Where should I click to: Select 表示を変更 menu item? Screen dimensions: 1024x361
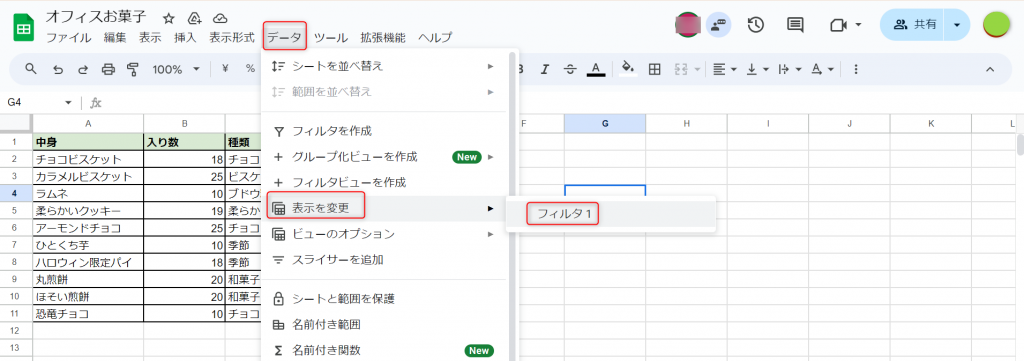point(384,208)
